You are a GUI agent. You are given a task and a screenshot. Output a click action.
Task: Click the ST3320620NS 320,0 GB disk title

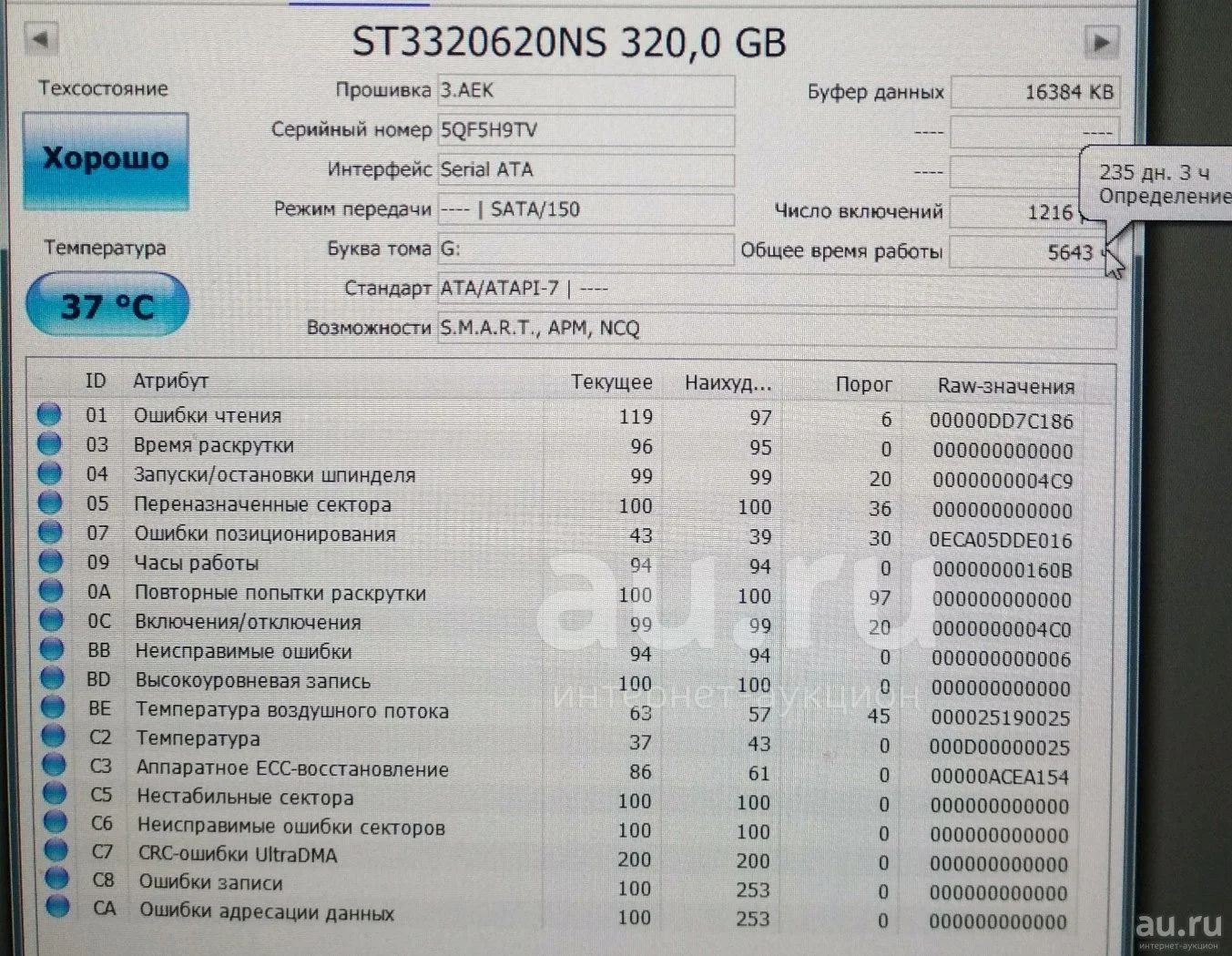568,42
